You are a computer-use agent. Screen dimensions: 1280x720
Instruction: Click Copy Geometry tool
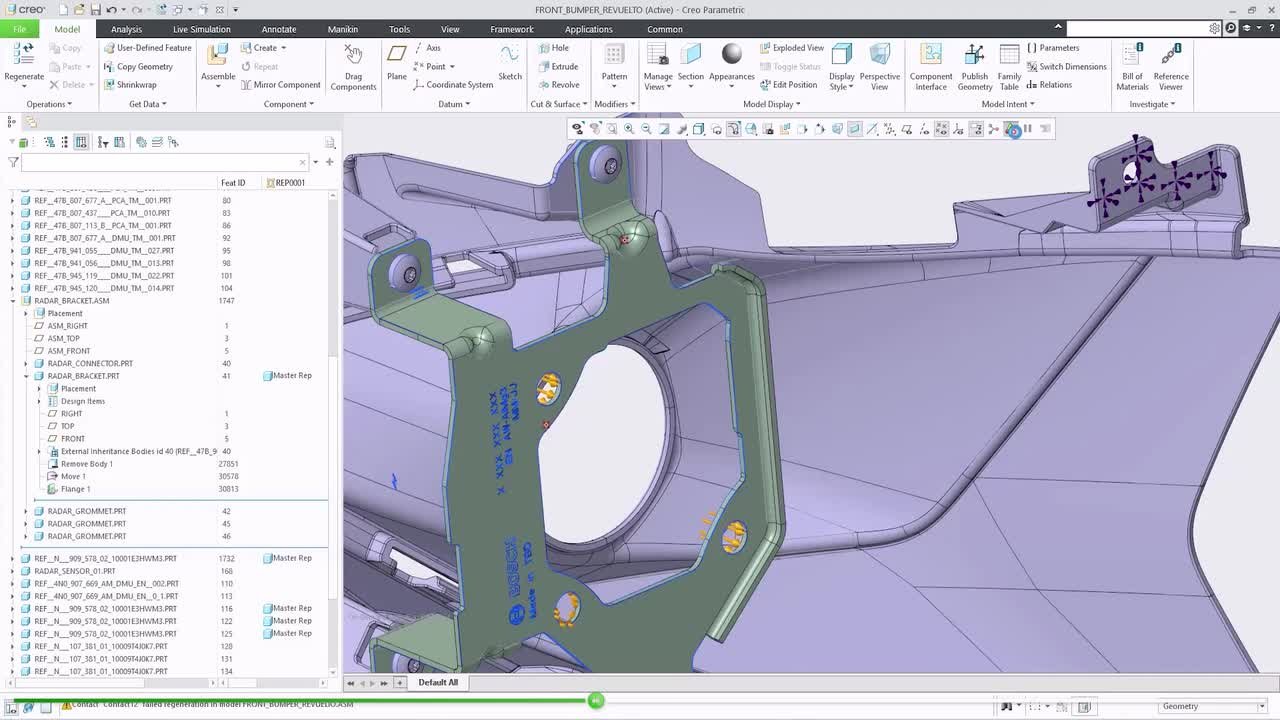(x=138, y=67)
